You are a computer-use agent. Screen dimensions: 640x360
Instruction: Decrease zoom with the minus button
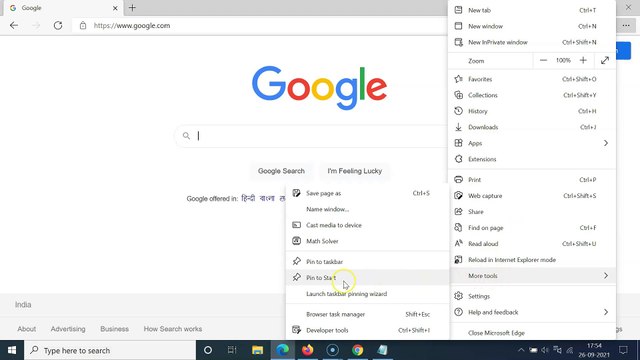(x=543, y=60)
